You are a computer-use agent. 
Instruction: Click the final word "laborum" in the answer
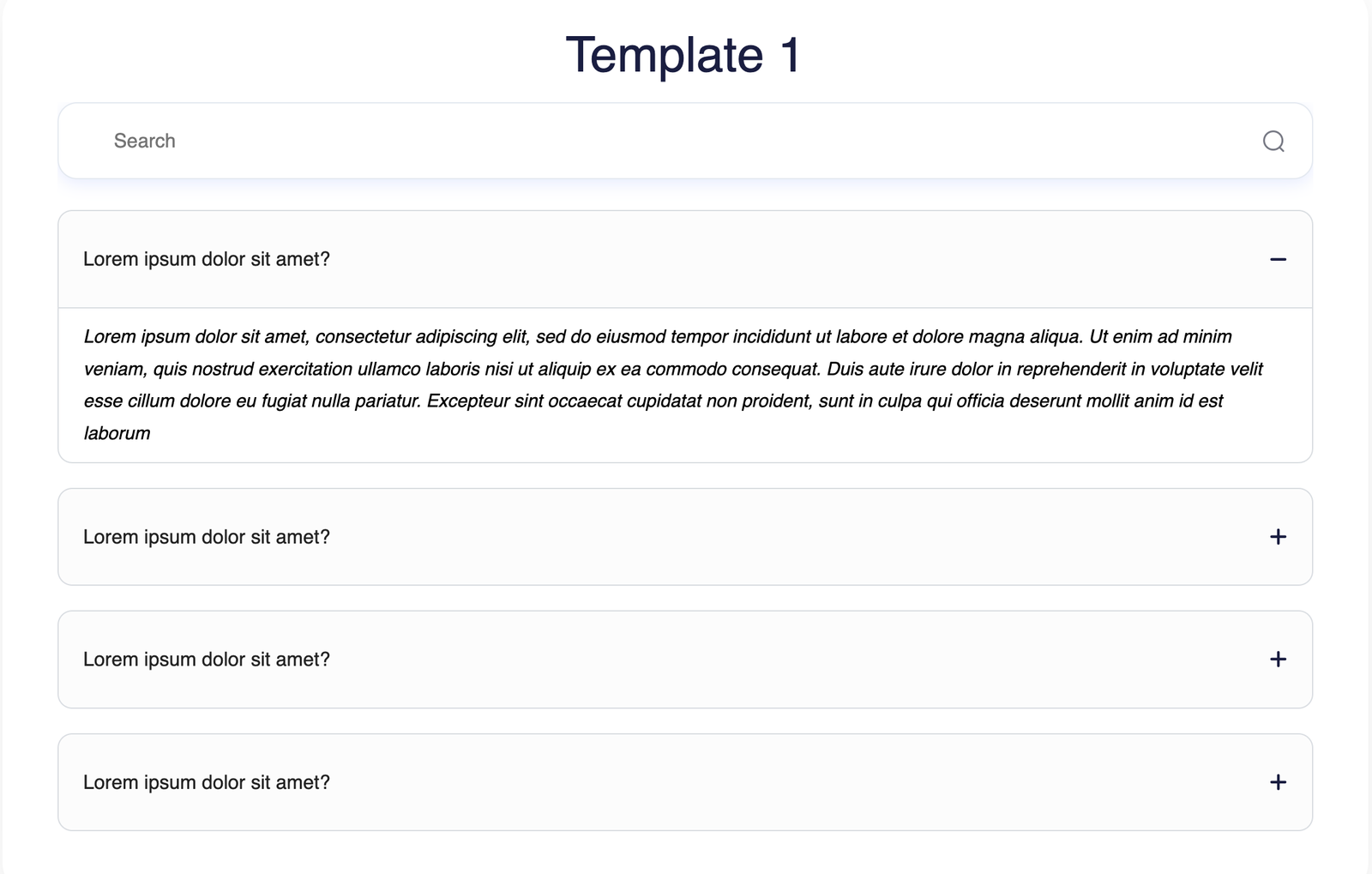pyautogui.click(x=117, y=434)
